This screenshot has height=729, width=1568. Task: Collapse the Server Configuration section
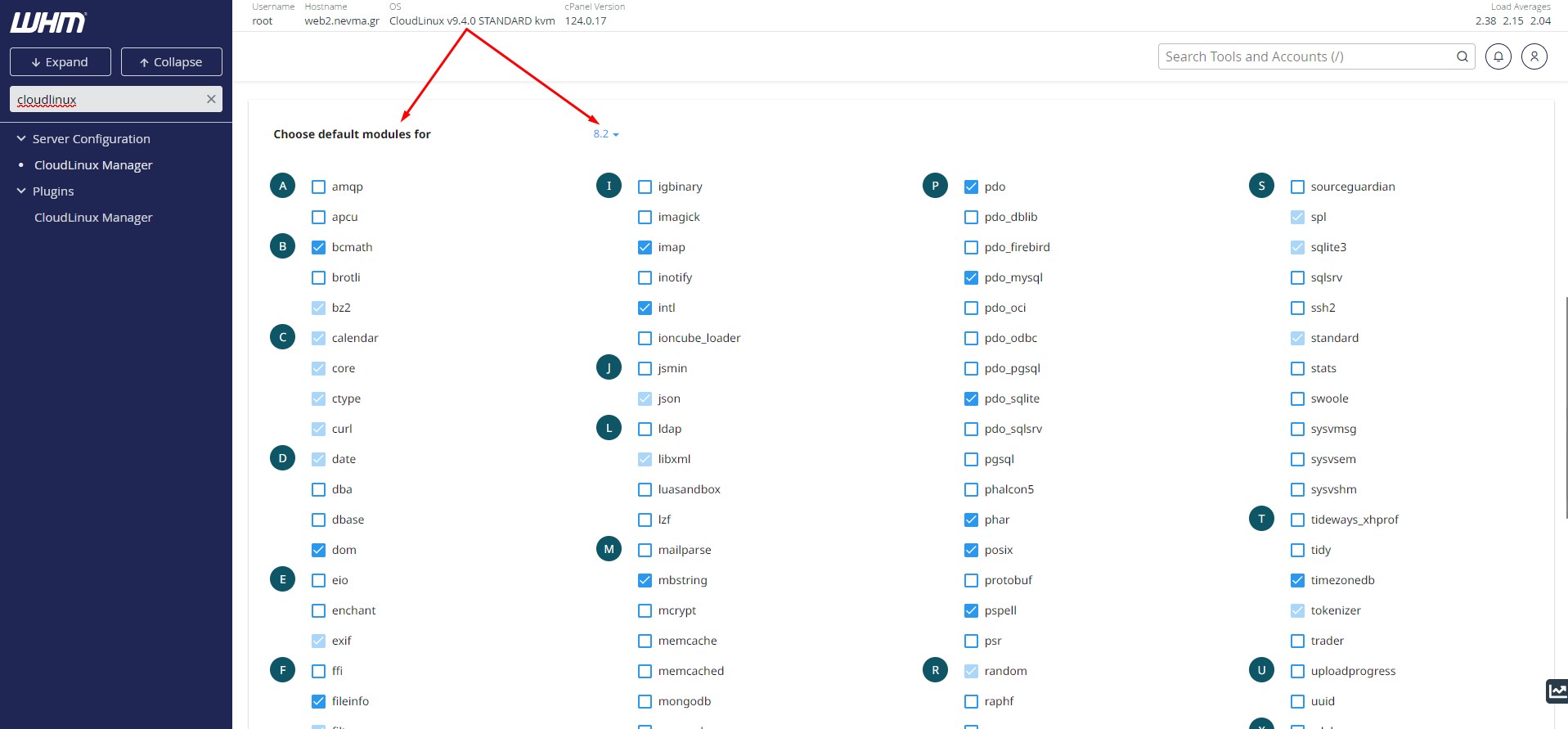[x=21, y=139]
